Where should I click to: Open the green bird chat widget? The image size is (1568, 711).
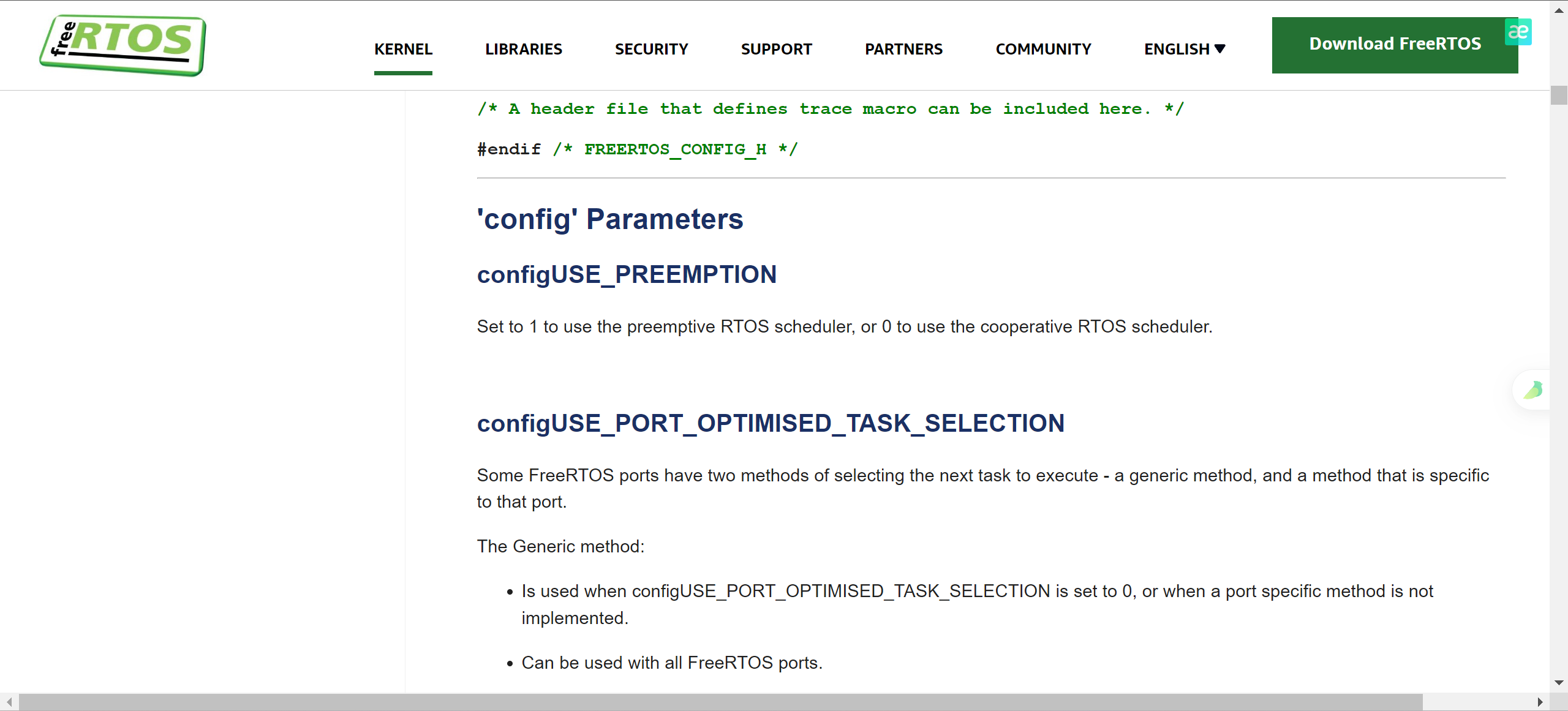click(1532, 390)
